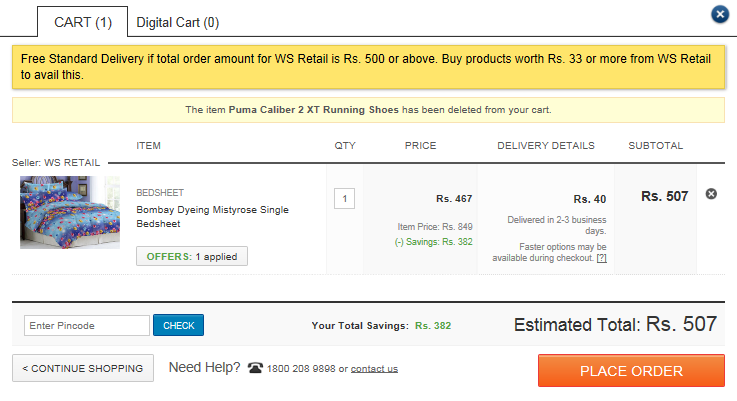Viewport: 737px width, 401px height.
Task: Click the yellow Free Standard Delivery banner
Action: click(x=368, y=67)
